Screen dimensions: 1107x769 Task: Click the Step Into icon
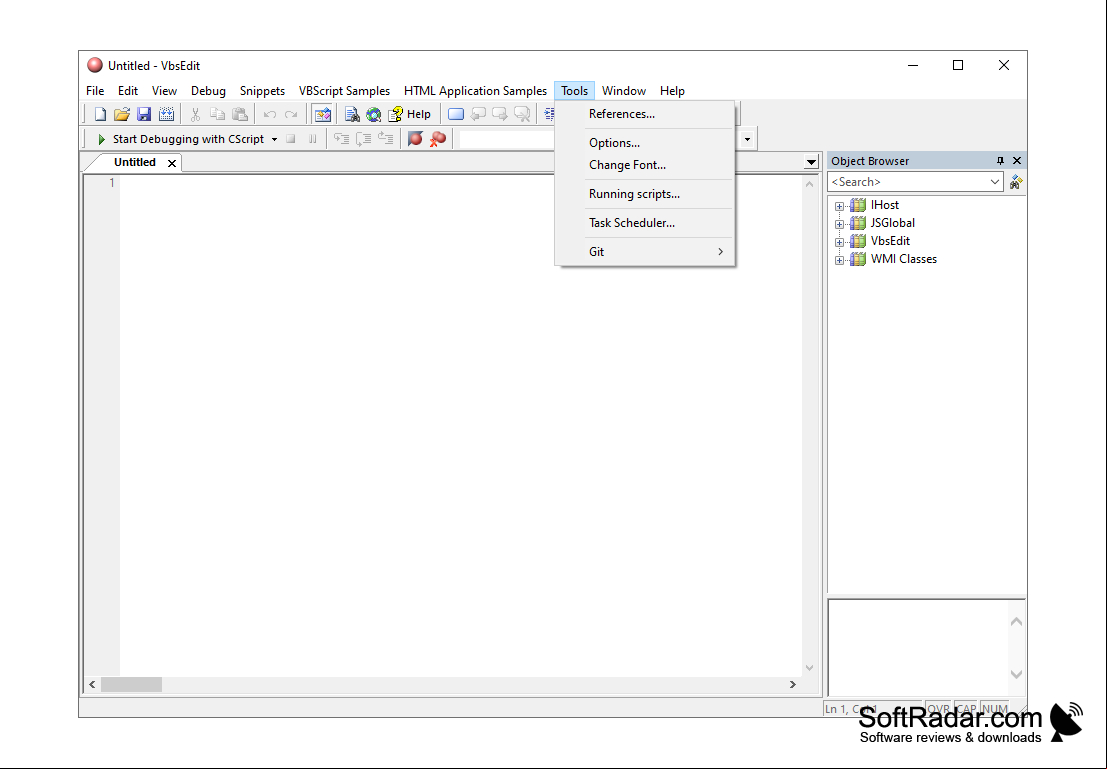point(342,139)
